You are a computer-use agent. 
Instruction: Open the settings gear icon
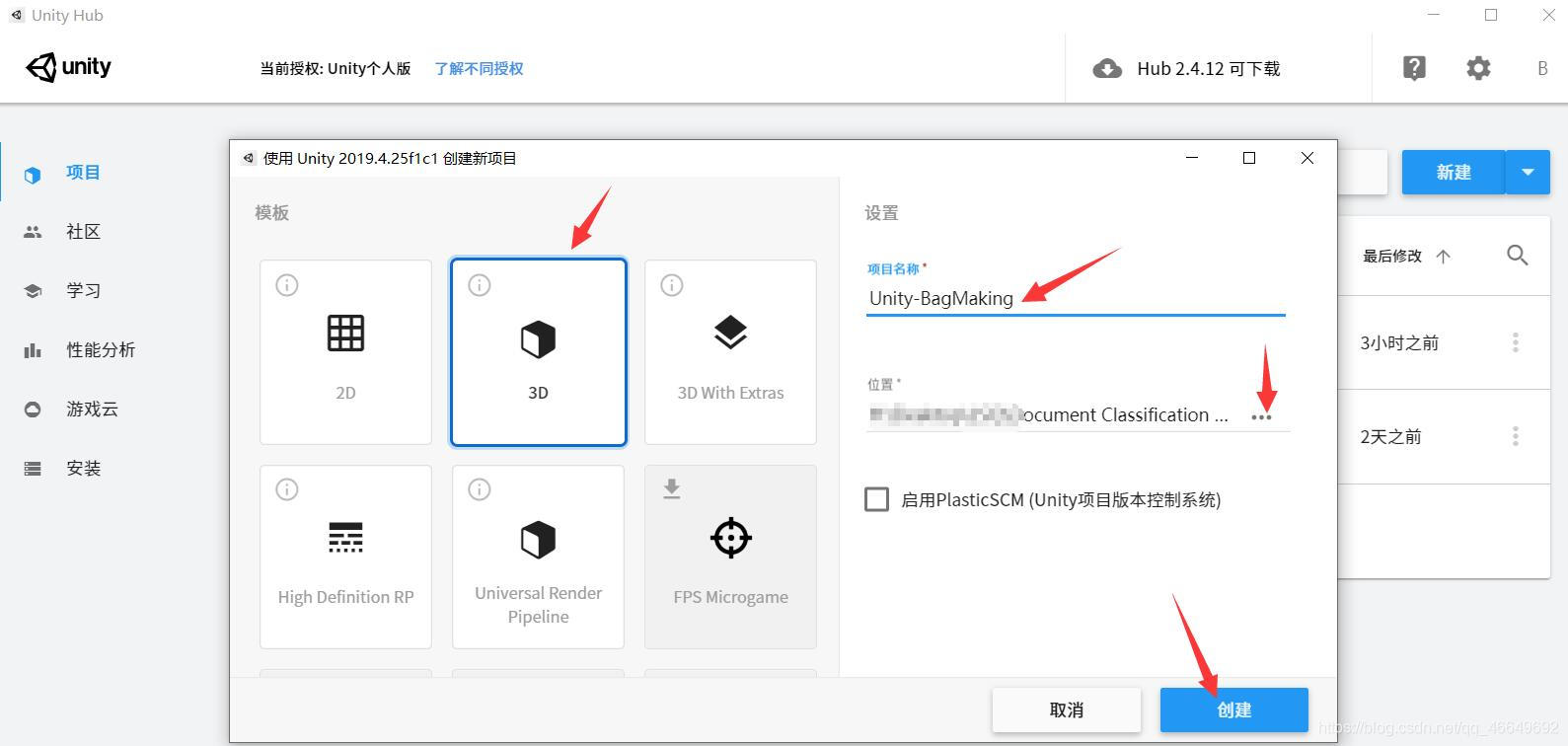pyautogui.click(x=1478, y=68)
